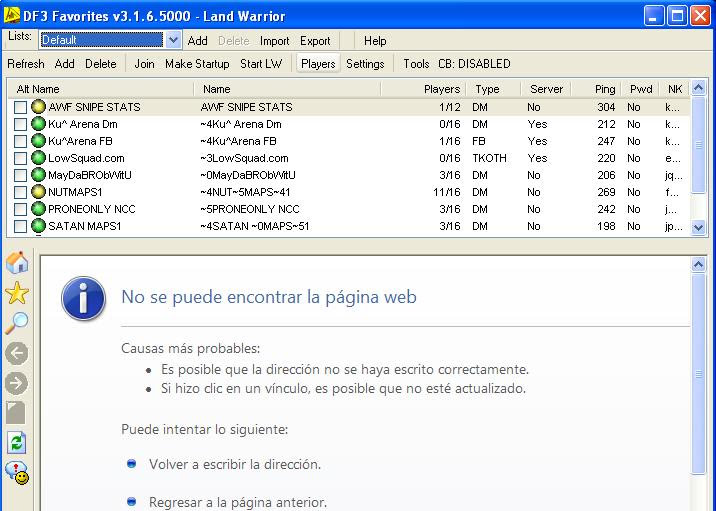716x511 pixels.
Task: Click the yellow status ball of AWF SNIPE STATS
Action: tap(38, 107)
